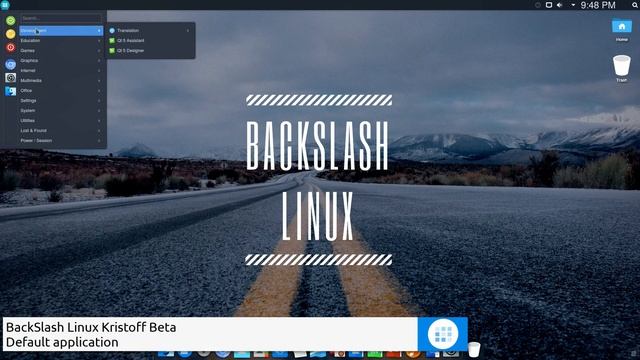Click the volume speaker icon in tray
The width and height of the screenshot is (640, 360).
point(560,5)
